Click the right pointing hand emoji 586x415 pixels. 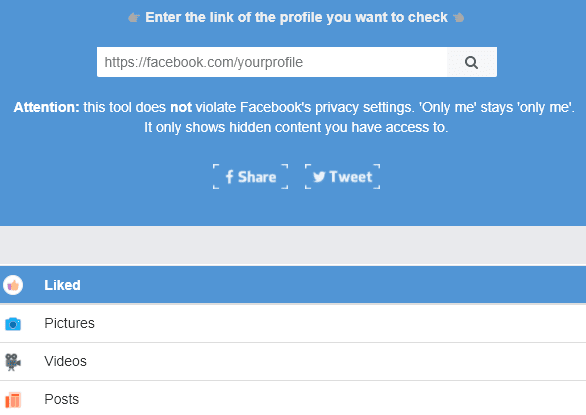(x=459, y=18)
